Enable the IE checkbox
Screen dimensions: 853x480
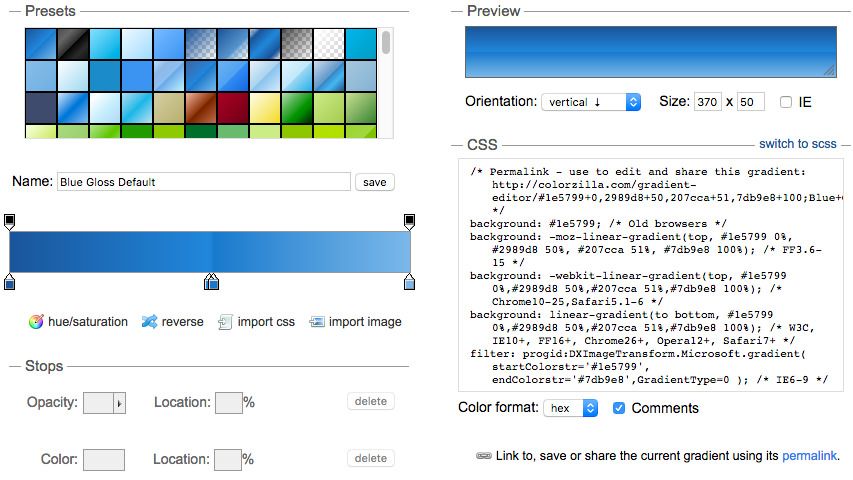[x=786, y=102]
